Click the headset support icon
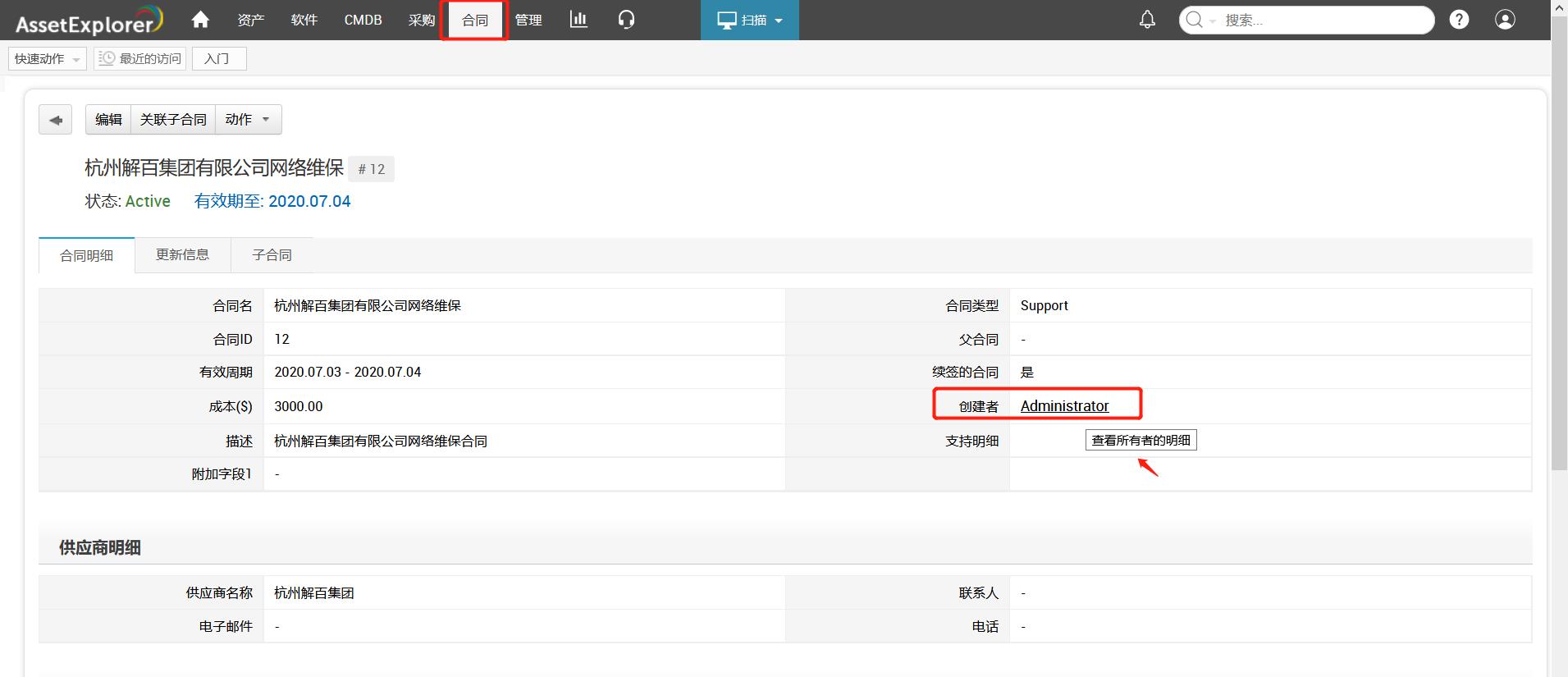1568x677 pixels. pos(626,20)
